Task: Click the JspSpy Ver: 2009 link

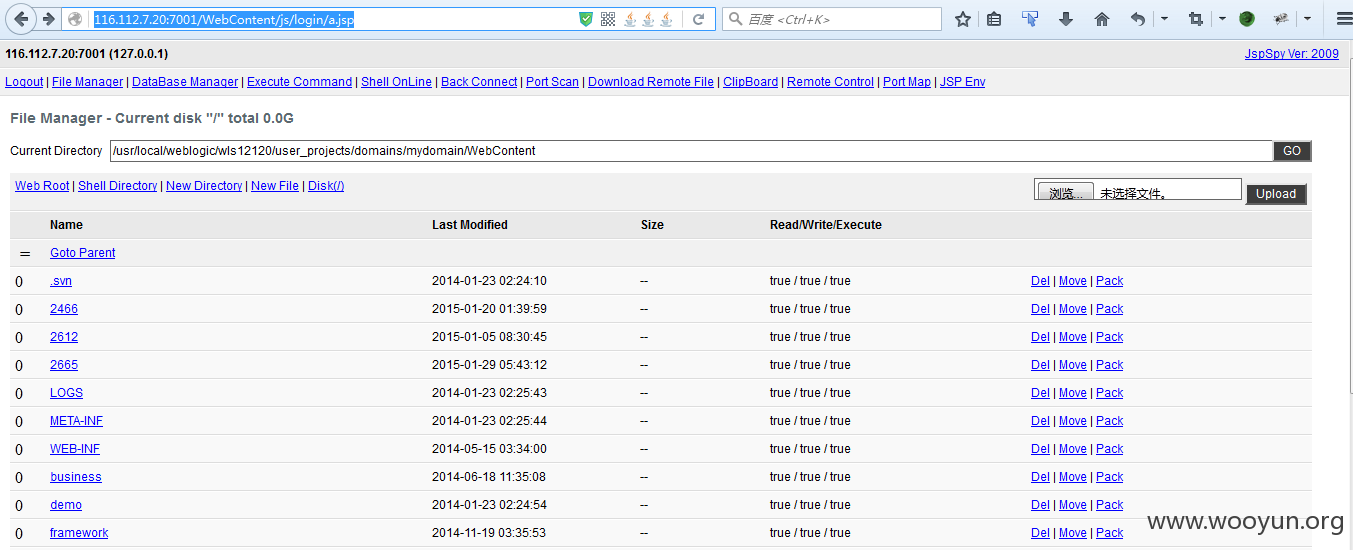Action: pos(1291,54)
